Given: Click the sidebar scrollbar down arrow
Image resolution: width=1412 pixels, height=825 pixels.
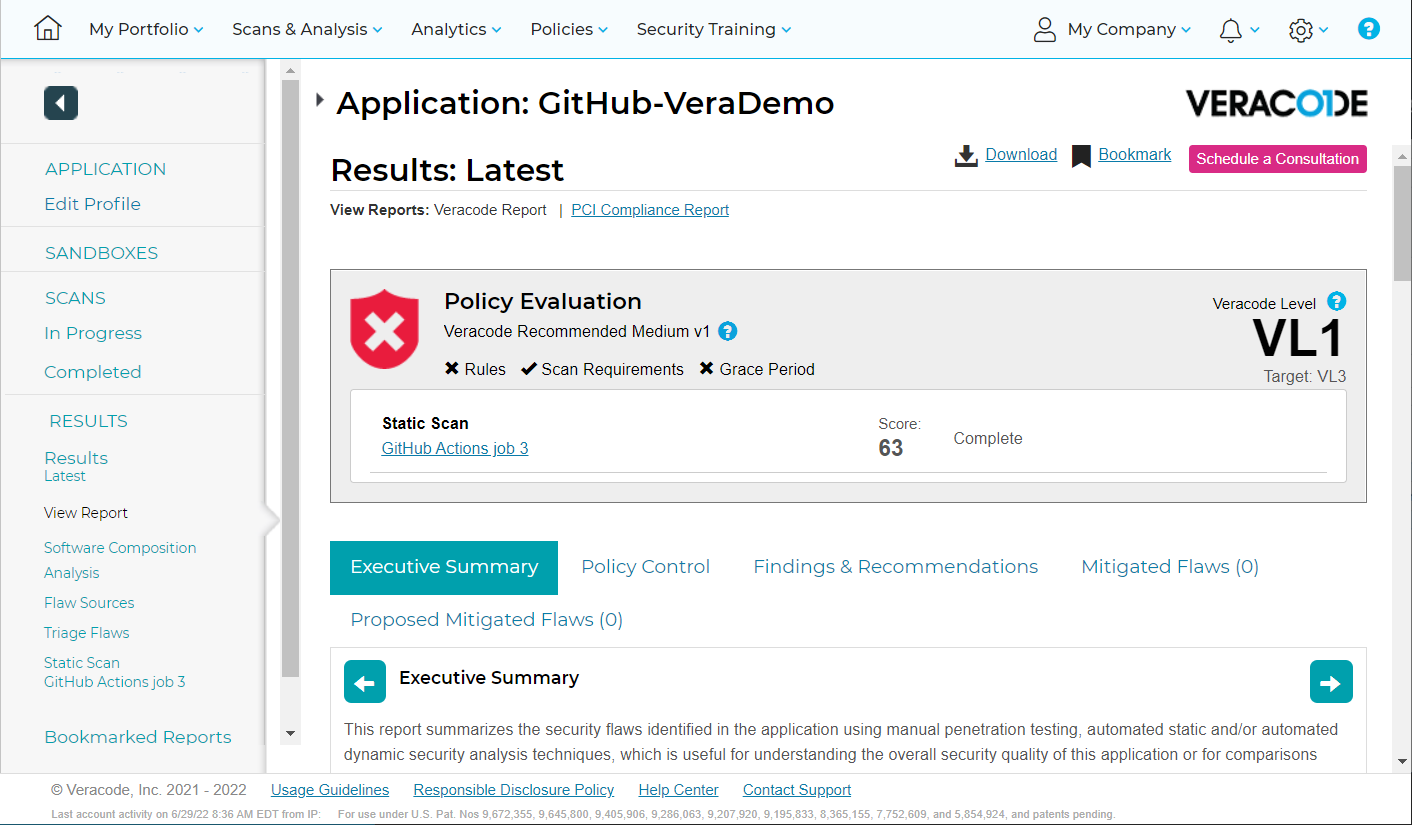Looking at the screenshot, I should coord(291,734).
